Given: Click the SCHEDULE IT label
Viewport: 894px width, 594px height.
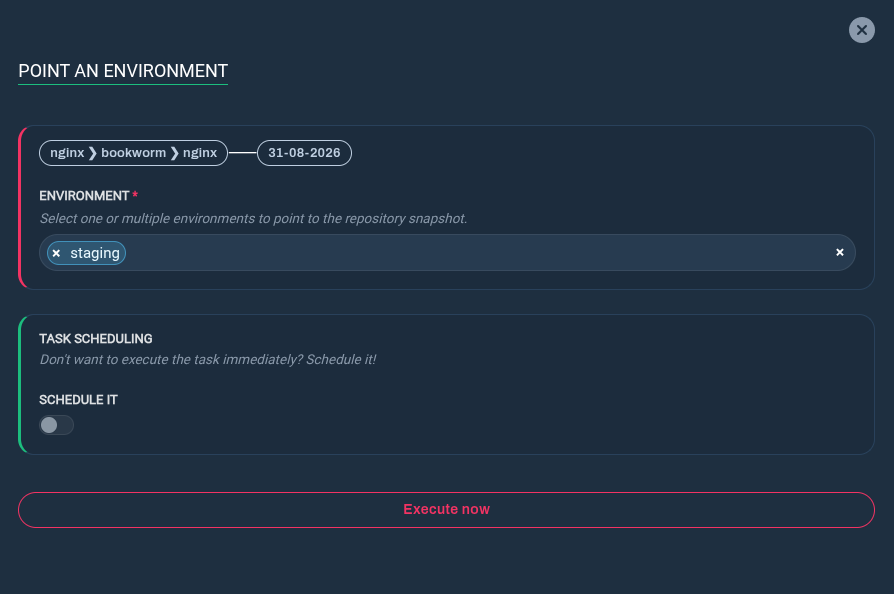Looking at the screenshot, I should pos(78,400).
